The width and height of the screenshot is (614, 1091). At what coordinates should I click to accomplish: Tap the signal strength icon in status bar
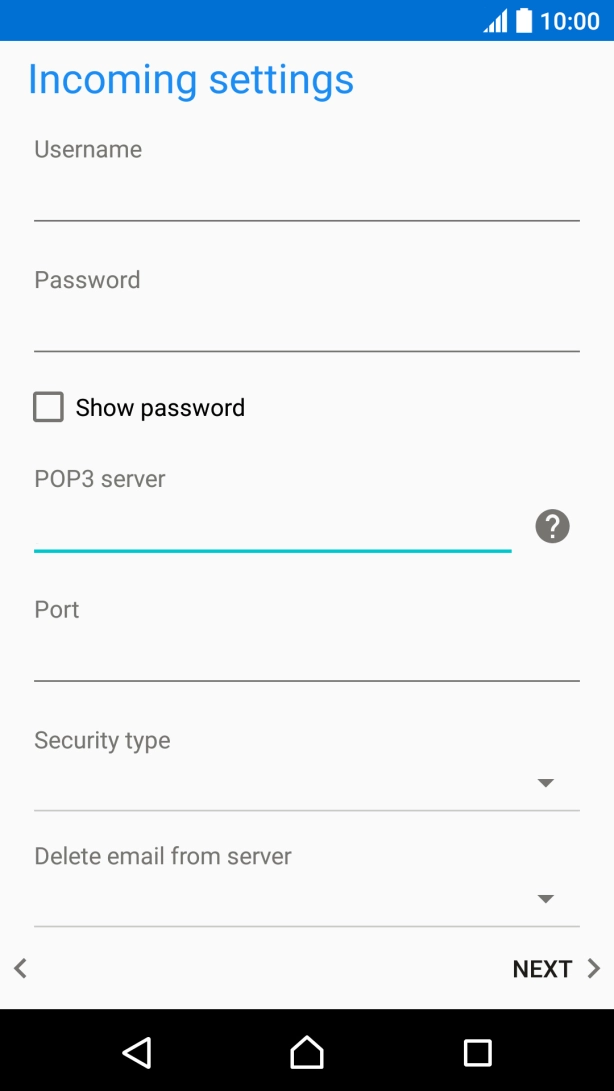[497, 19]
